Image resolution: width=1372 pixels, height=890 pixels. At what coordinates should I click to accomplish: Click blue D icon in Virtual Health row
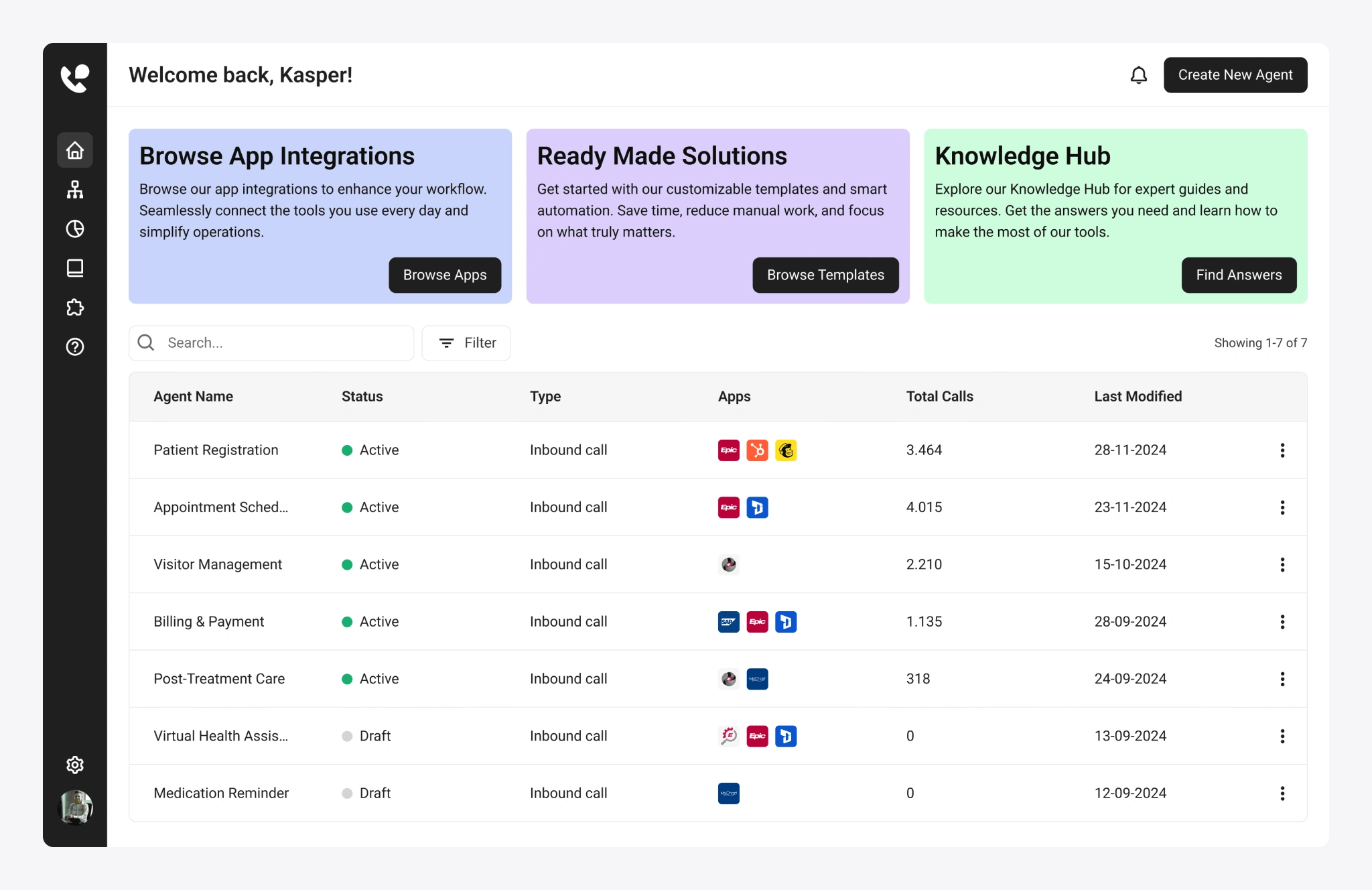(x=786, y=736)
